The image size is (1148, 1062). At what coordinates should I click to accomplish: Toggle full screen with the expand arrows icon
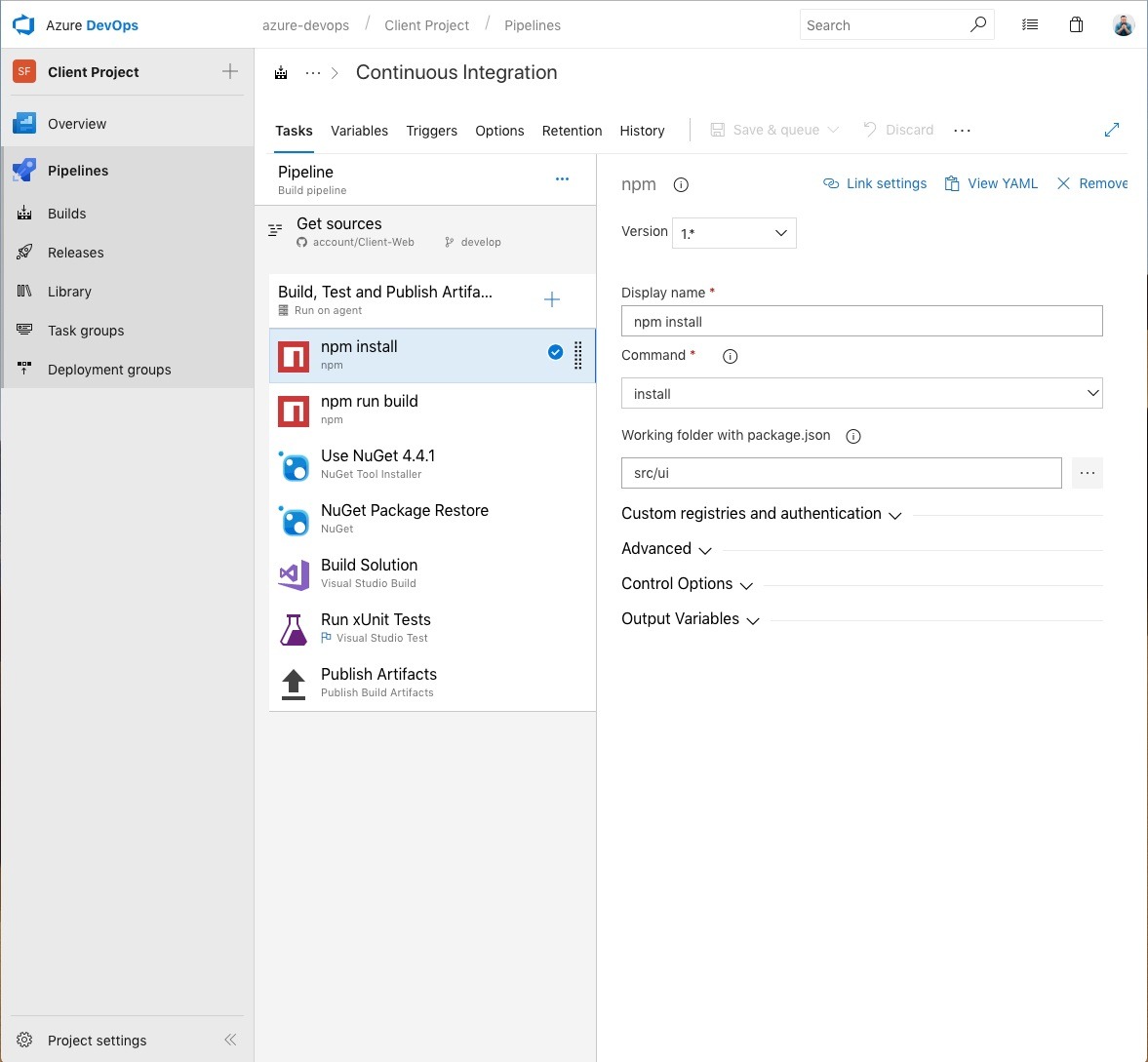1111,130
